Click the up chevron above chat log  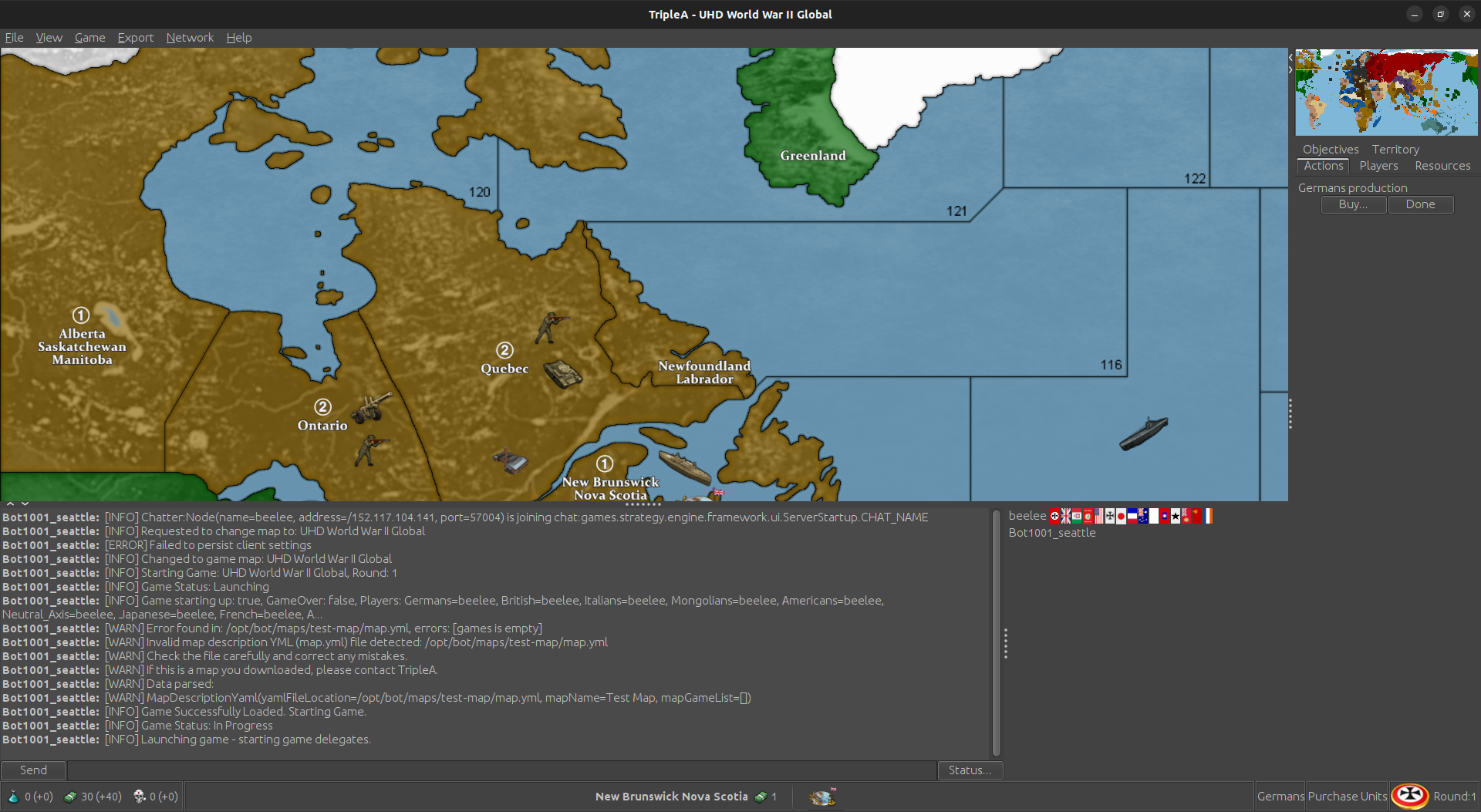click(x=11, y=504)
